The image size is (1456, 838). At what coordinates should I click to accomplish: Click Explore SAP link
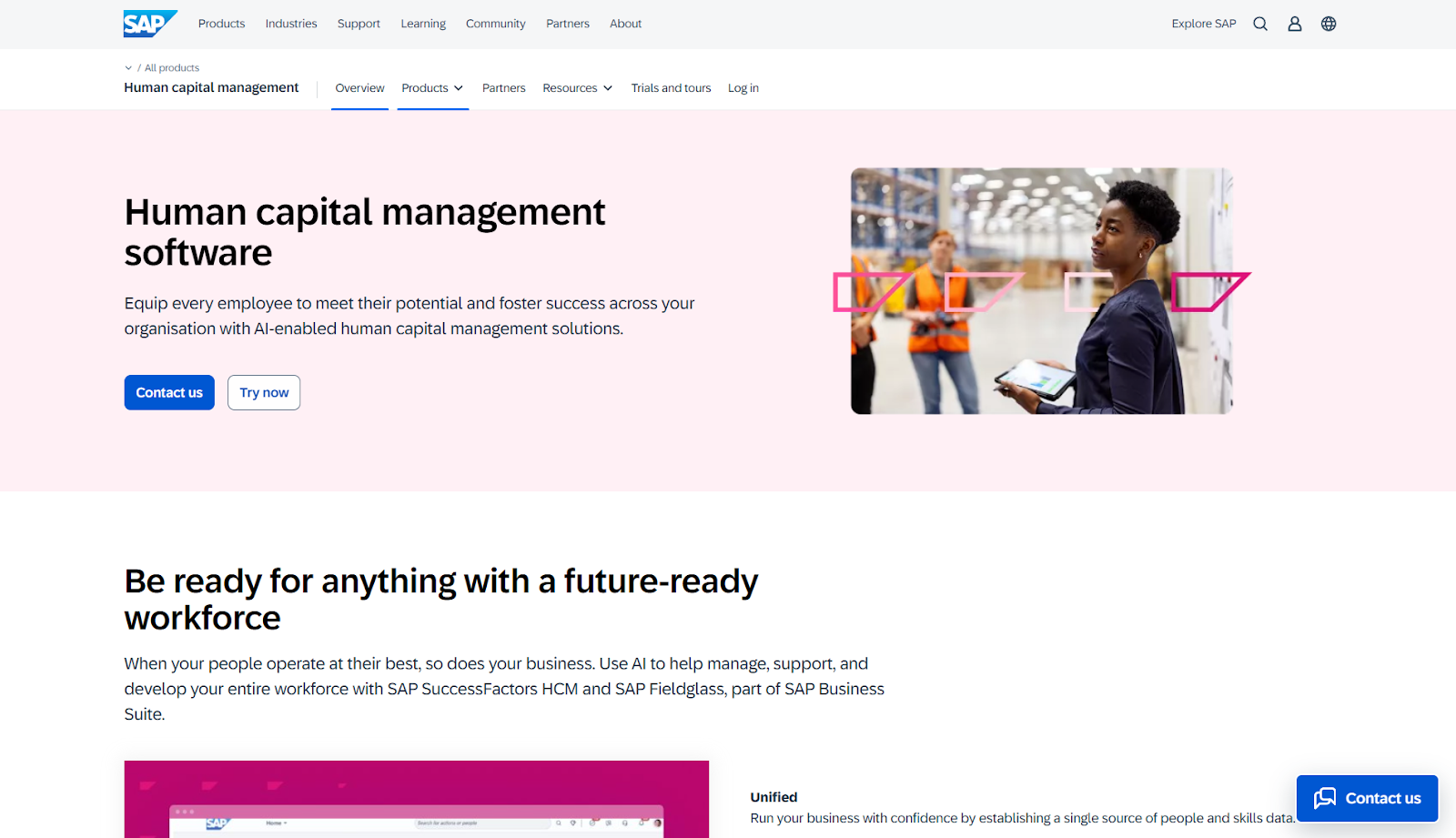coord(1204,24)
